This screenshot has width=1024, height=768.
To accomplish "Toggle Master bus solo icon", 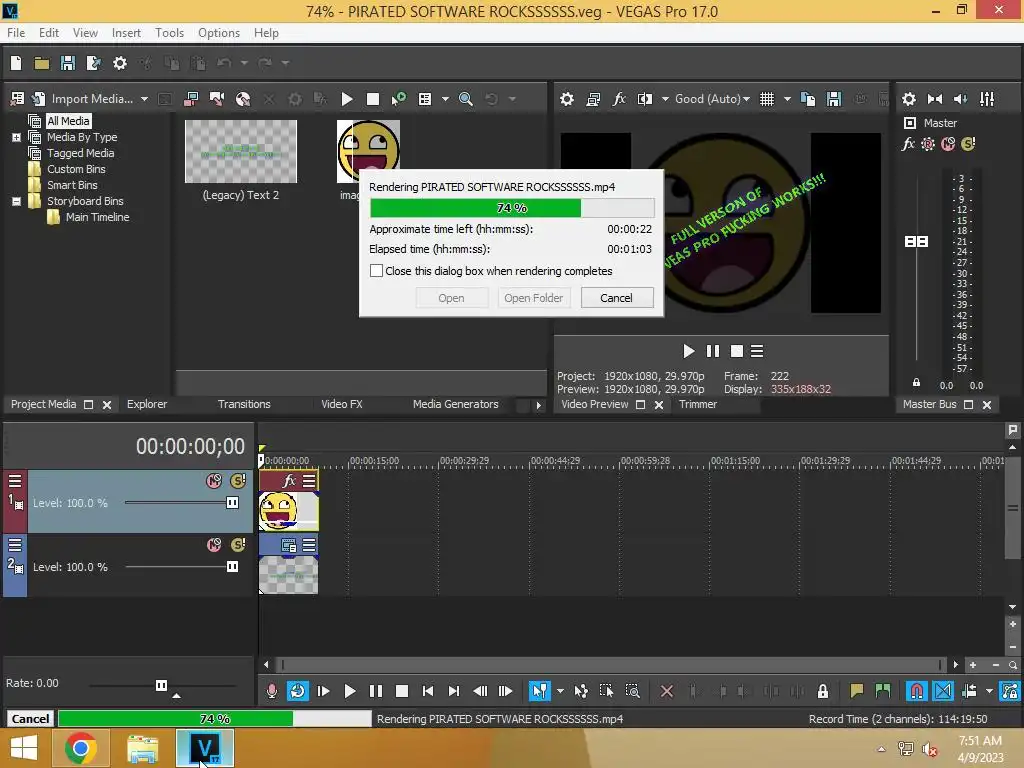I will (x=968, y=144).
